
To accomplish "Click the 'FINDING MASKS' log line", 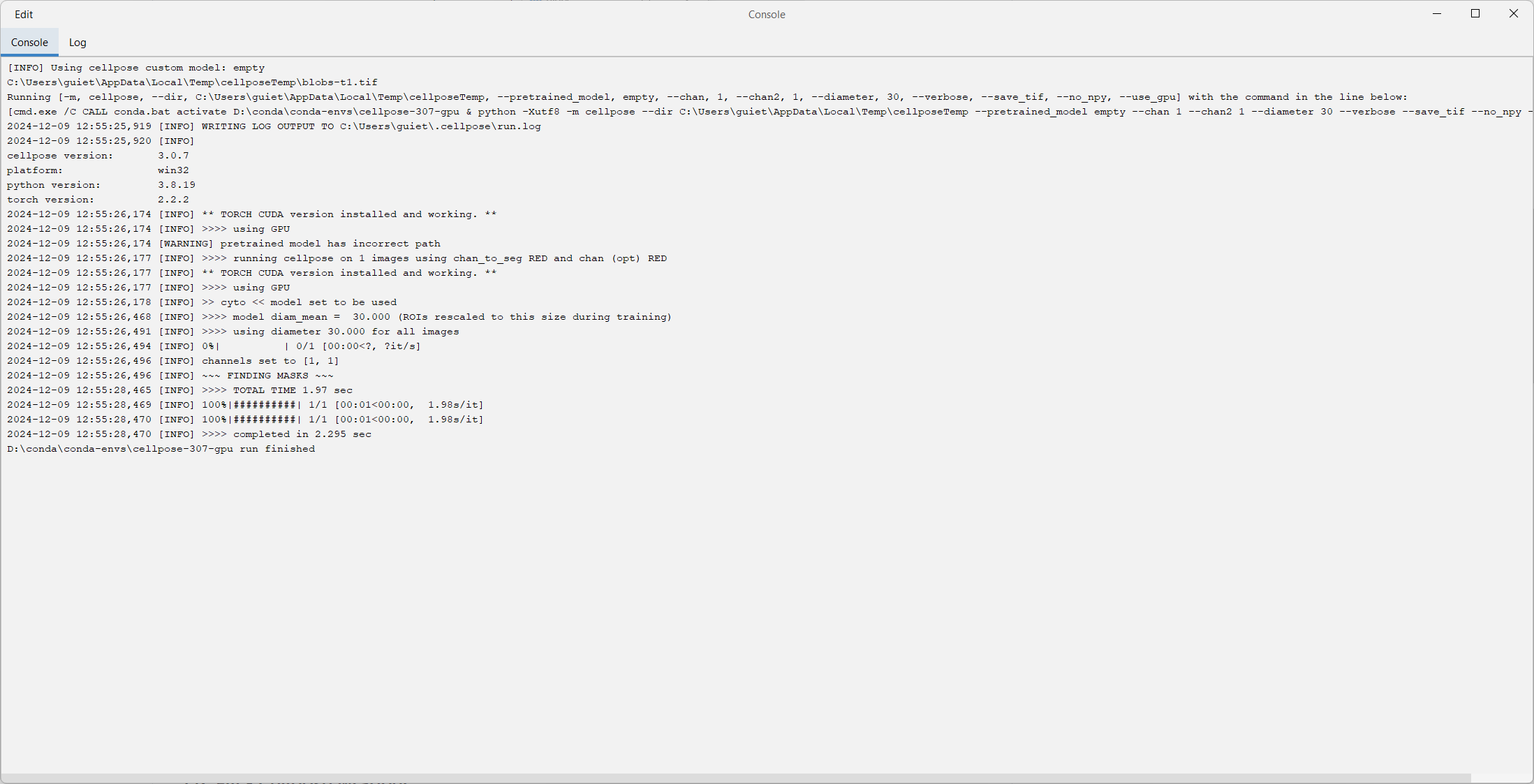I will pos(170,376).
